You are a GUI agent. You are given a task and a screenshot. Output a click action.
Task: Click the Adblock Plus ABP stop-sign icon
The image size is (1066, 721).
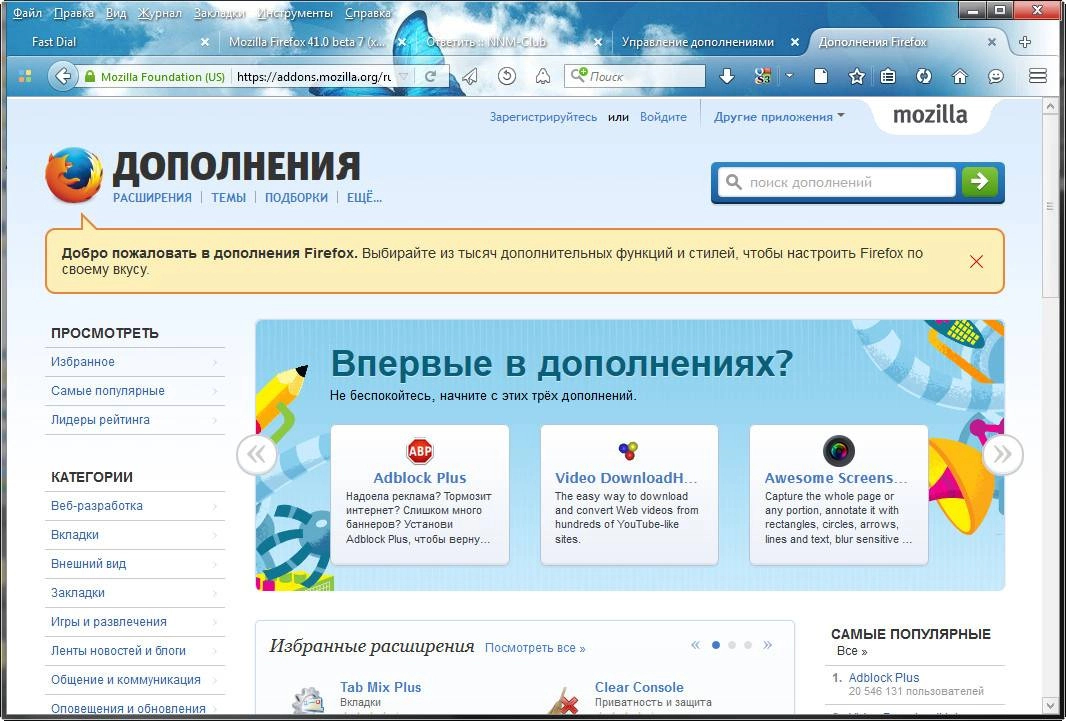pos(419,451)
